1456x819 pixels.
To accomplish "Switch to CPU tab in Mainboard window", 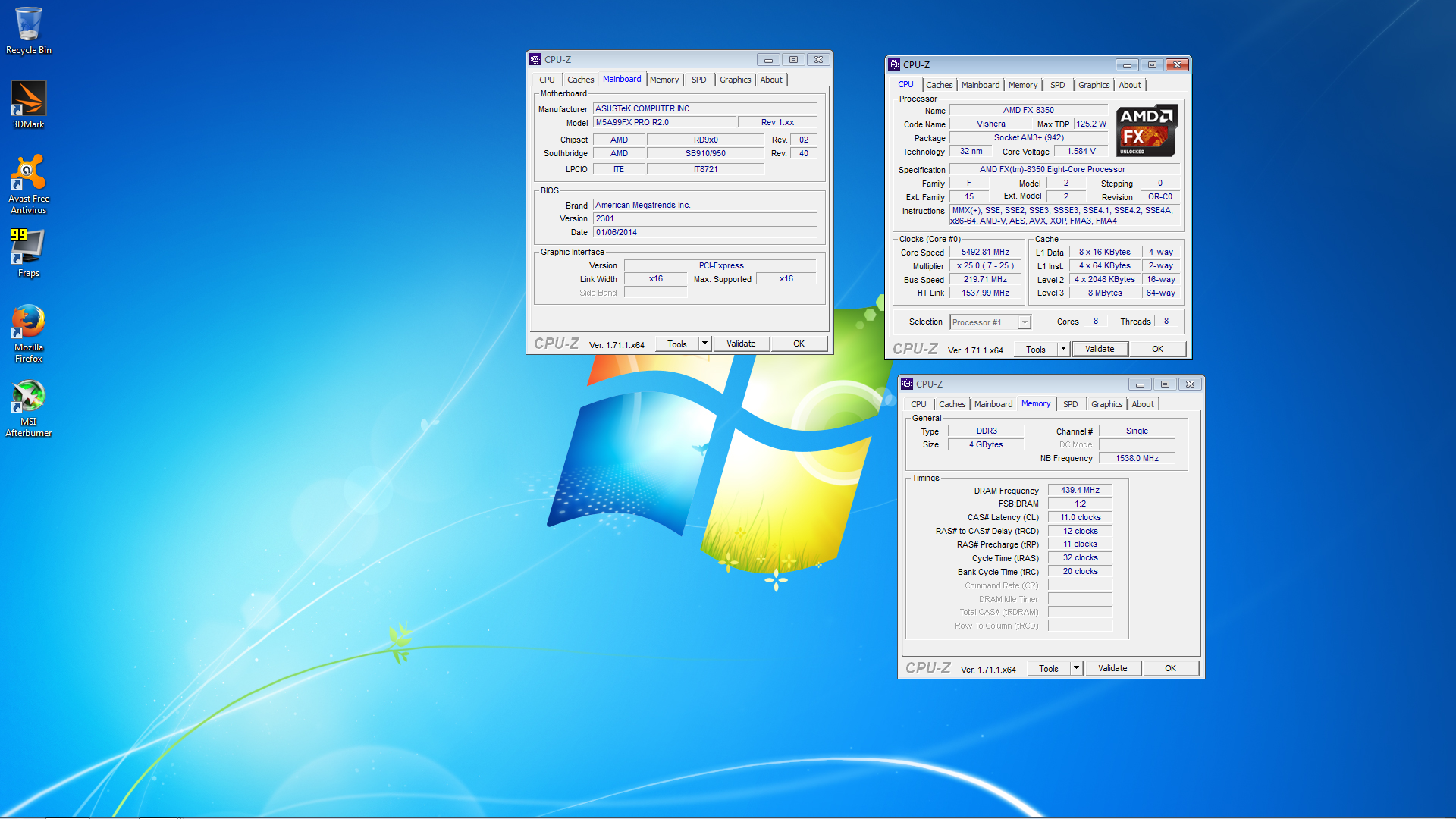I will (547, 80).
